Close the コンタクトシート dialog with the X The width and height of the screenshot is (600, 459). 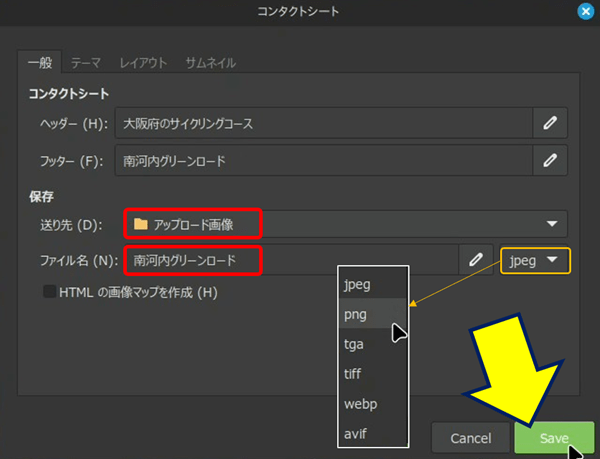tap(585, 12)
